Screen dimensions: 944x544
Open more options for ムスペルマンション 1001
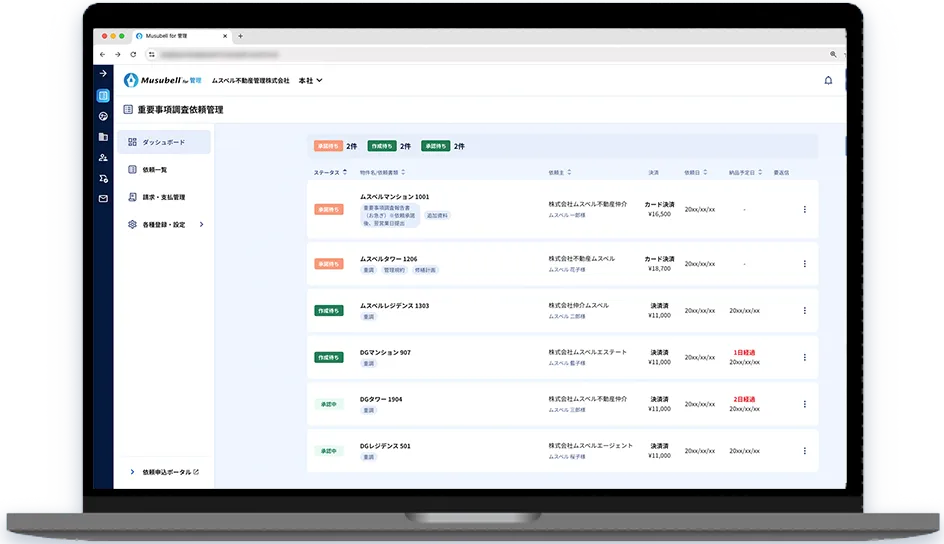(804, 209)
